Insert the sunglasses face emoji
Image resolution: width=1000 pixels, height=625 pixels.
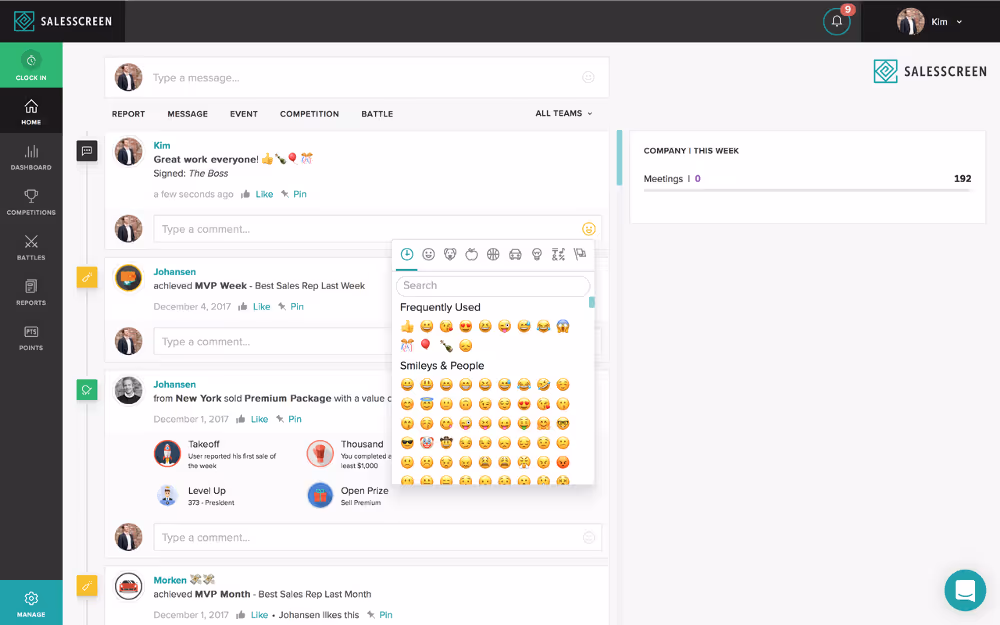point(407,443)
